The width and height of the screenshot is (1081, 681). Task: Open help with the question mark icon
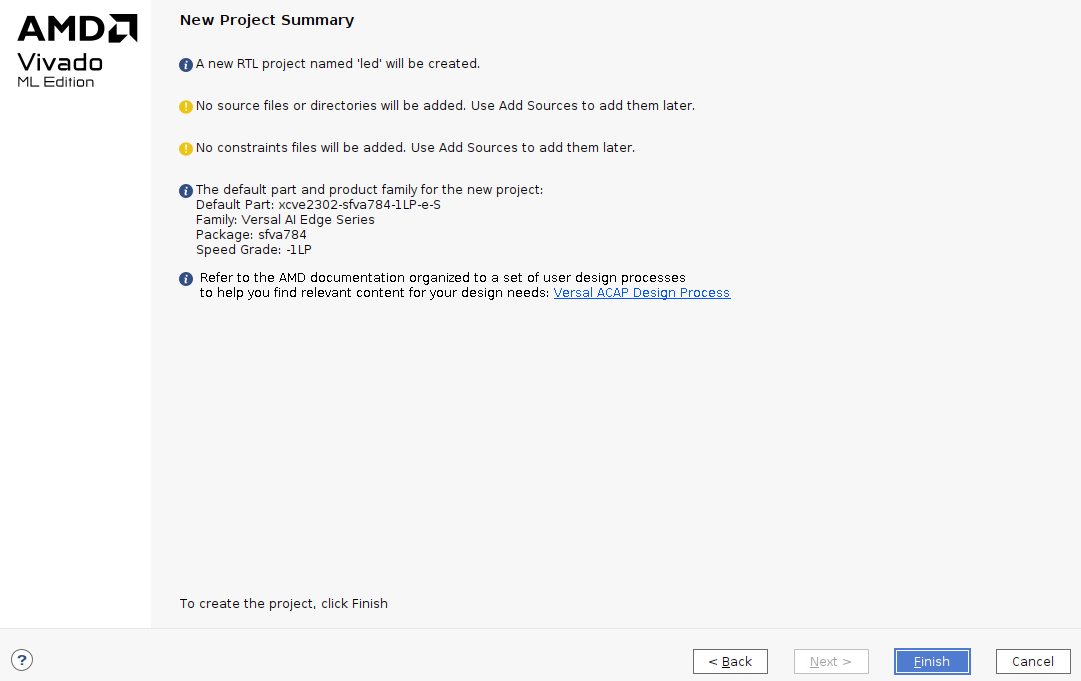click(x=22, y=660)
